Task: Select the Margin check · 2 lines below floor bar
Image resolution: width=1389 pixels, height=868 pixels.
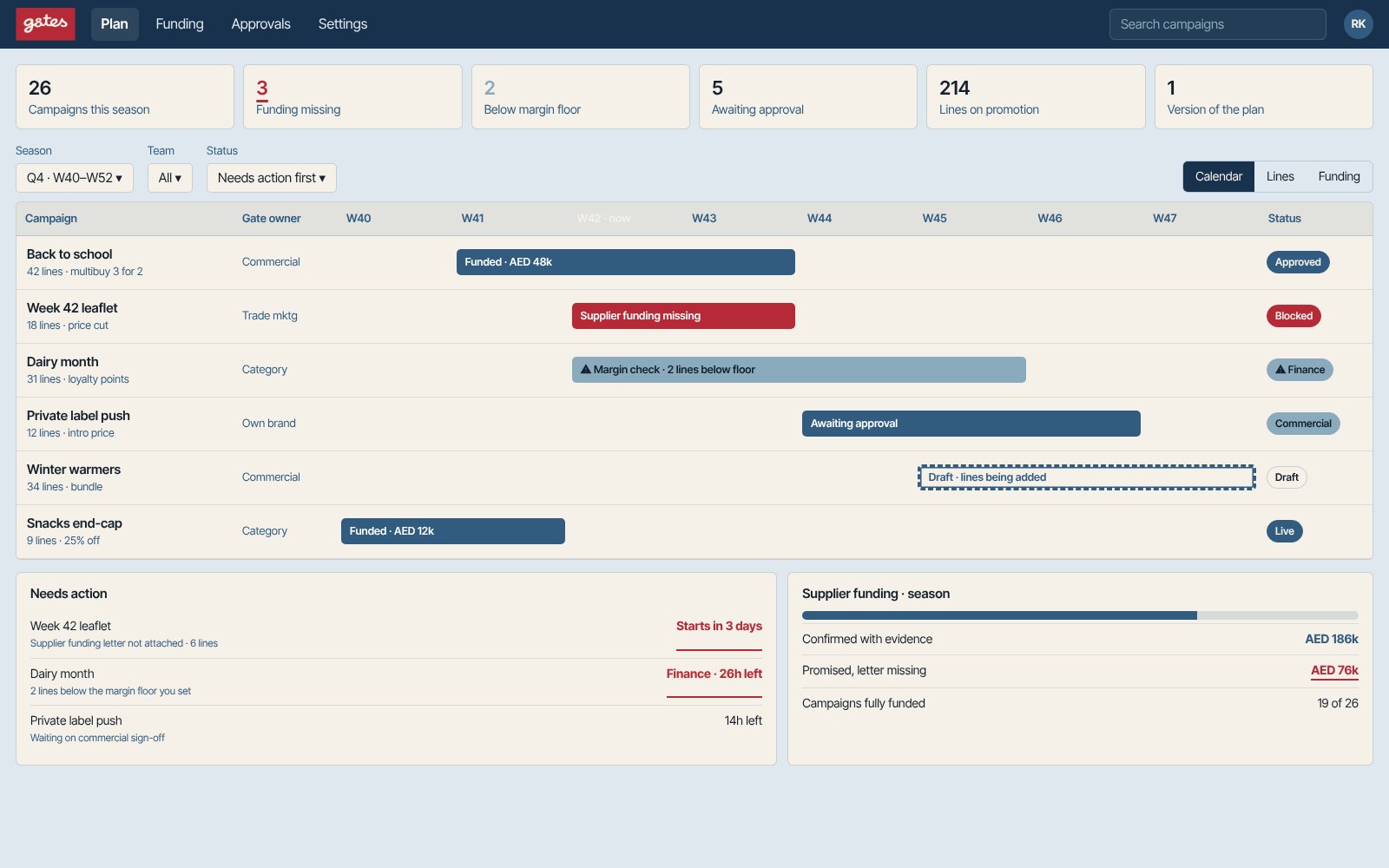Action: click(799, 370)
